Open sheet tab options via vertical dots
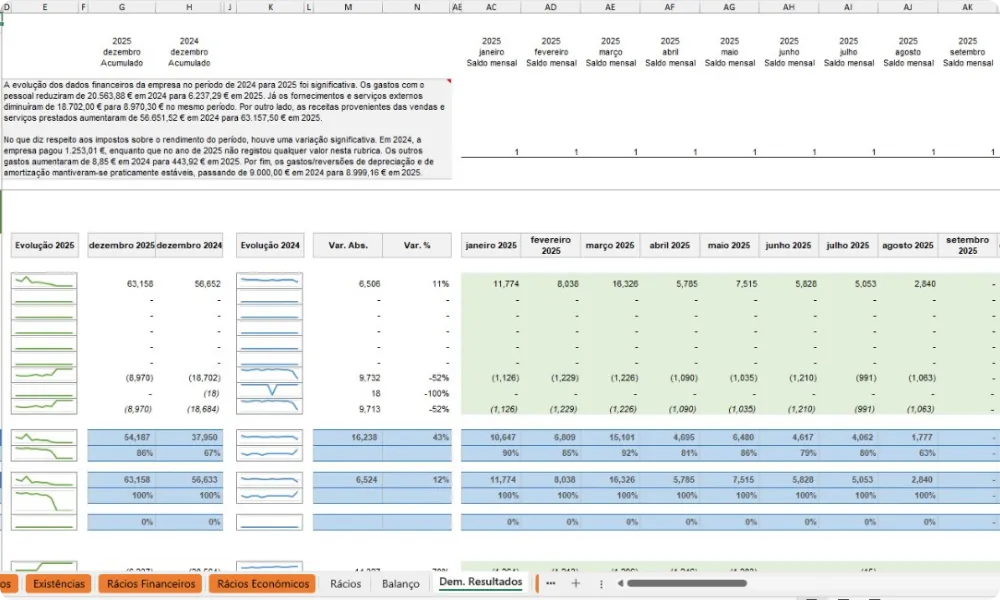This screenshot has width=1000, height=600. (601, 583)
